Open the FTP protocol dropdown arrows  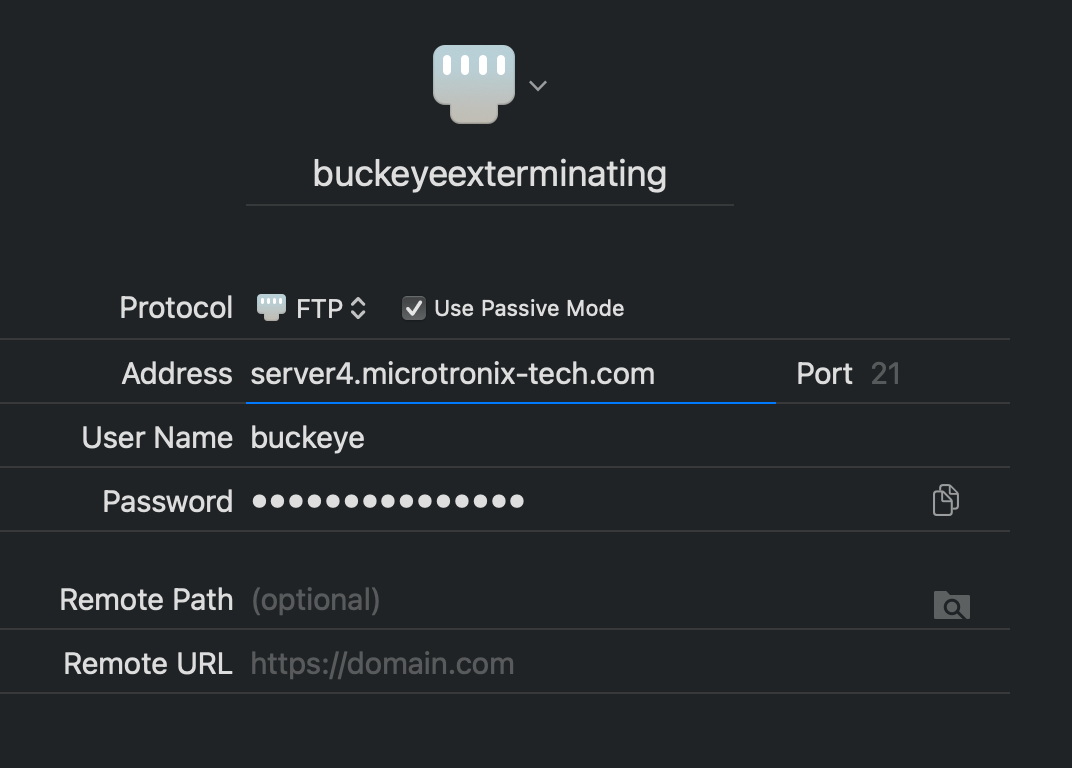(x=358, y=309)
